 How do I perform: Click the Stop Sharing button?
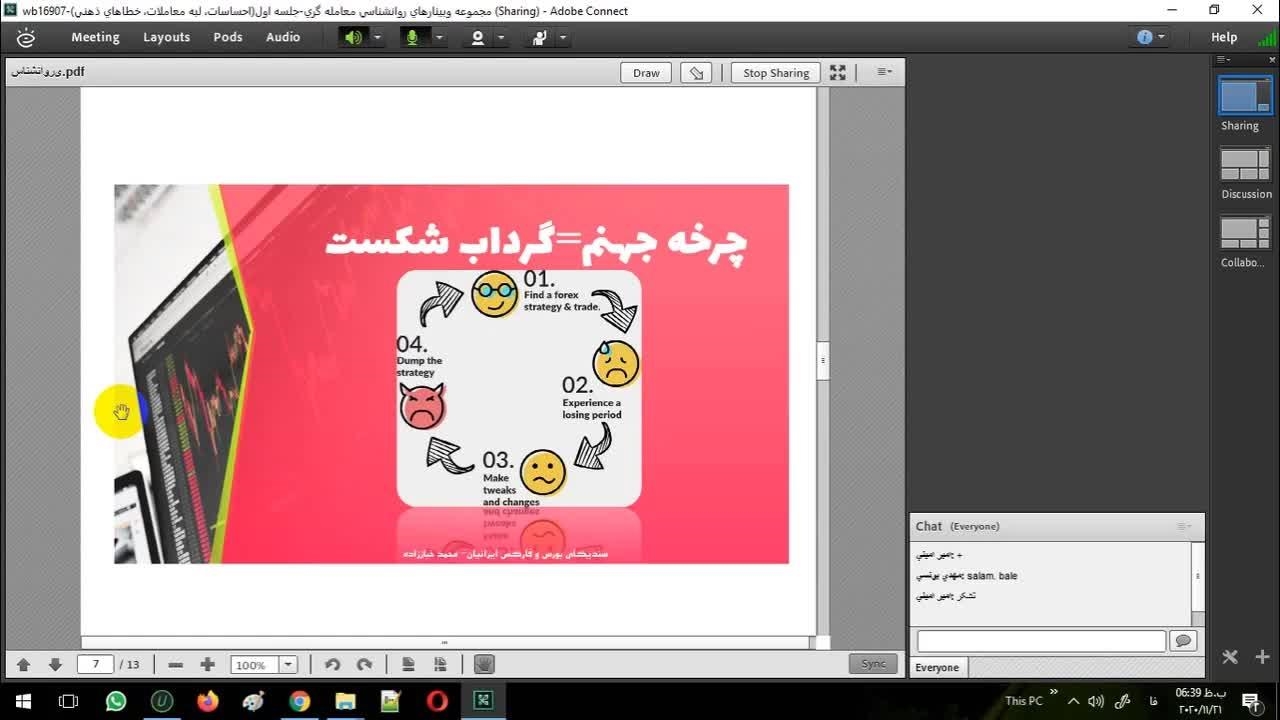tap(775, 73)
